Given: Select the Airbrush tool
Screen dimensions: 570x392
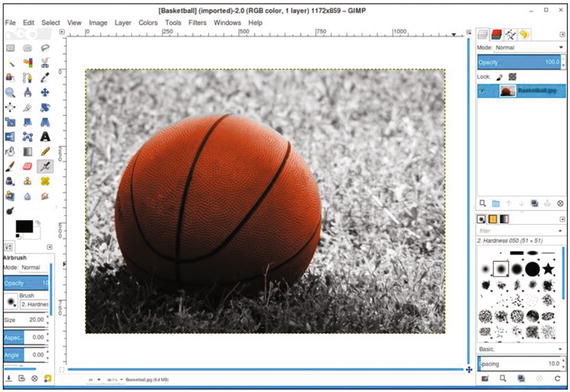Looking at the screenshot, I should 45,167.
